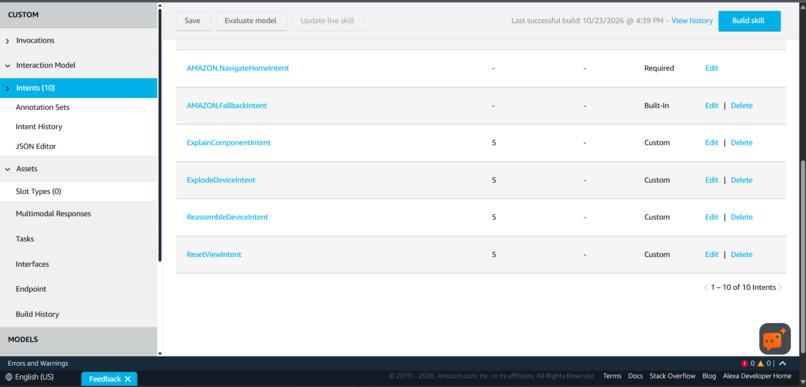Open ReassembleDeviceIntent
This screenshot has width=806, height=387.
point(227,217)
